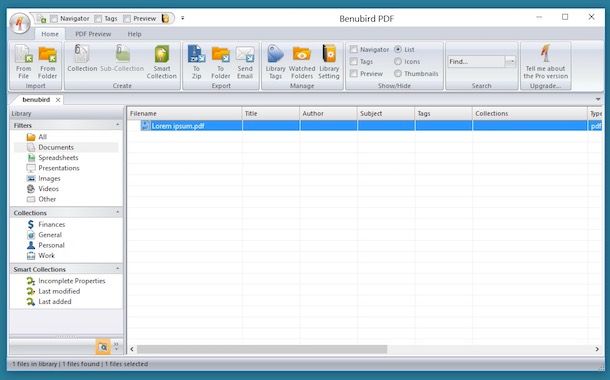Screen dimensions: 610x380
Task: Import a file with From File
Action: tap(23, 62)
